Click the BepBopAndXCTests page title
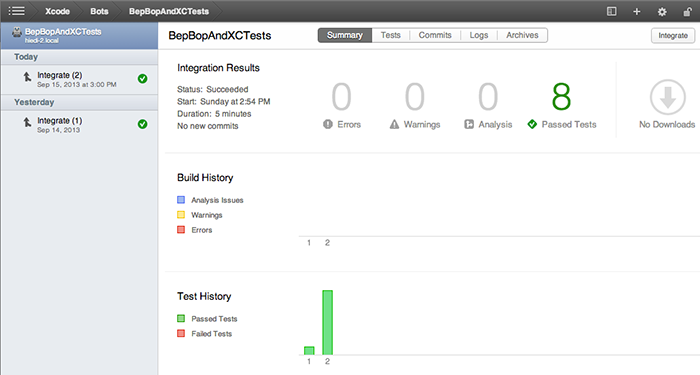Viewport: 700px width, 375px height. pos(220,36)
